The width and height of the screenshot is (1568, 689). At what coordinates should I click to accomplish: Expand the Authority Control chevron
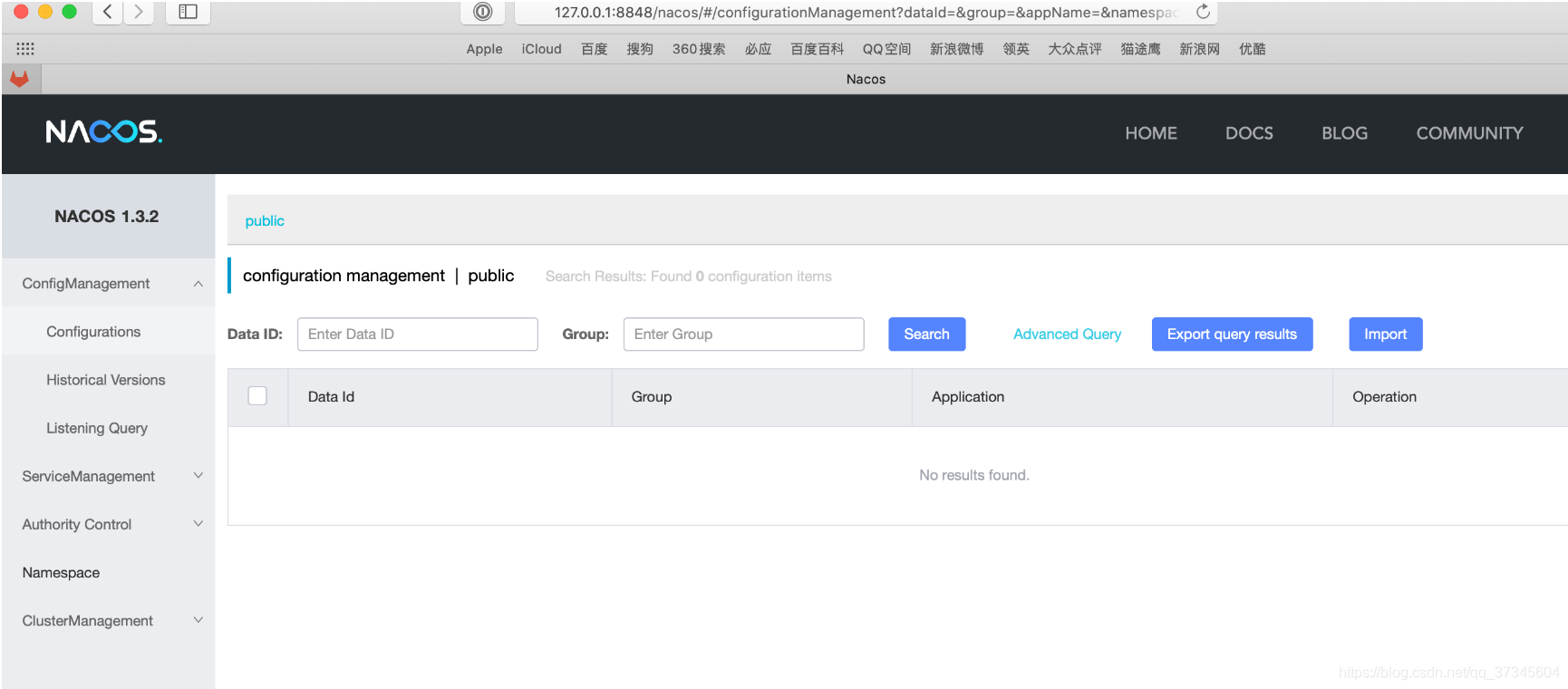[x=198, y=524]
